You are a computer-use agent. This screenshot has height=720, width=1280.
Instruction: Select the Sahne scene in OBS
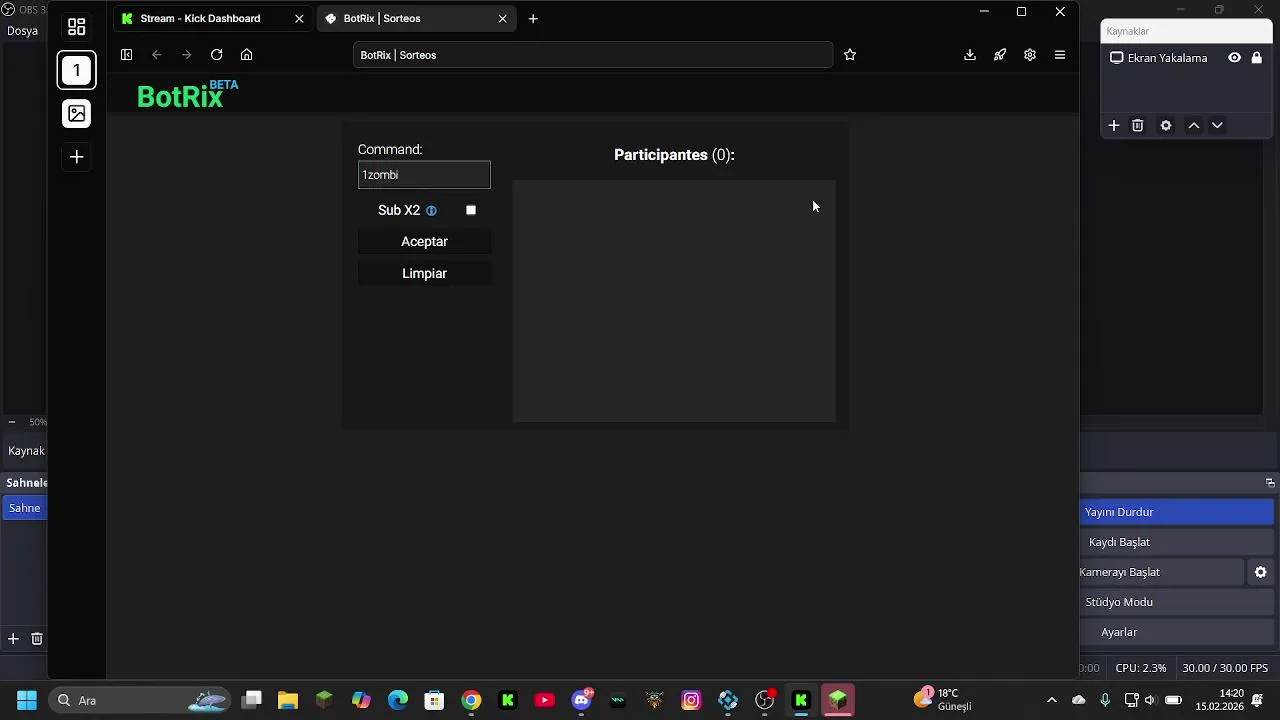pos(24,508)
